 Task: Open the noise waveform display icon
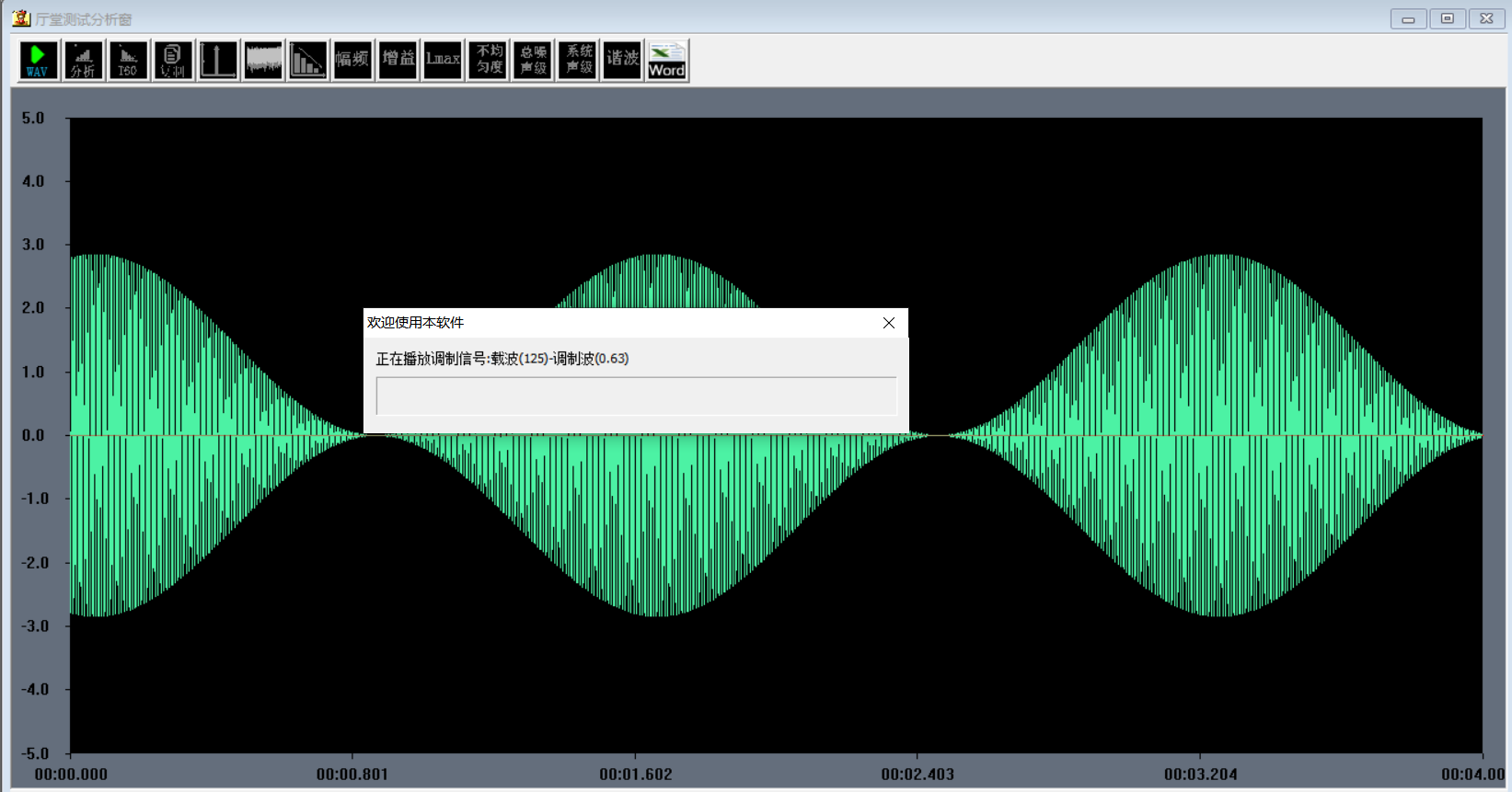pyautogui.click(x=263, y=61)
